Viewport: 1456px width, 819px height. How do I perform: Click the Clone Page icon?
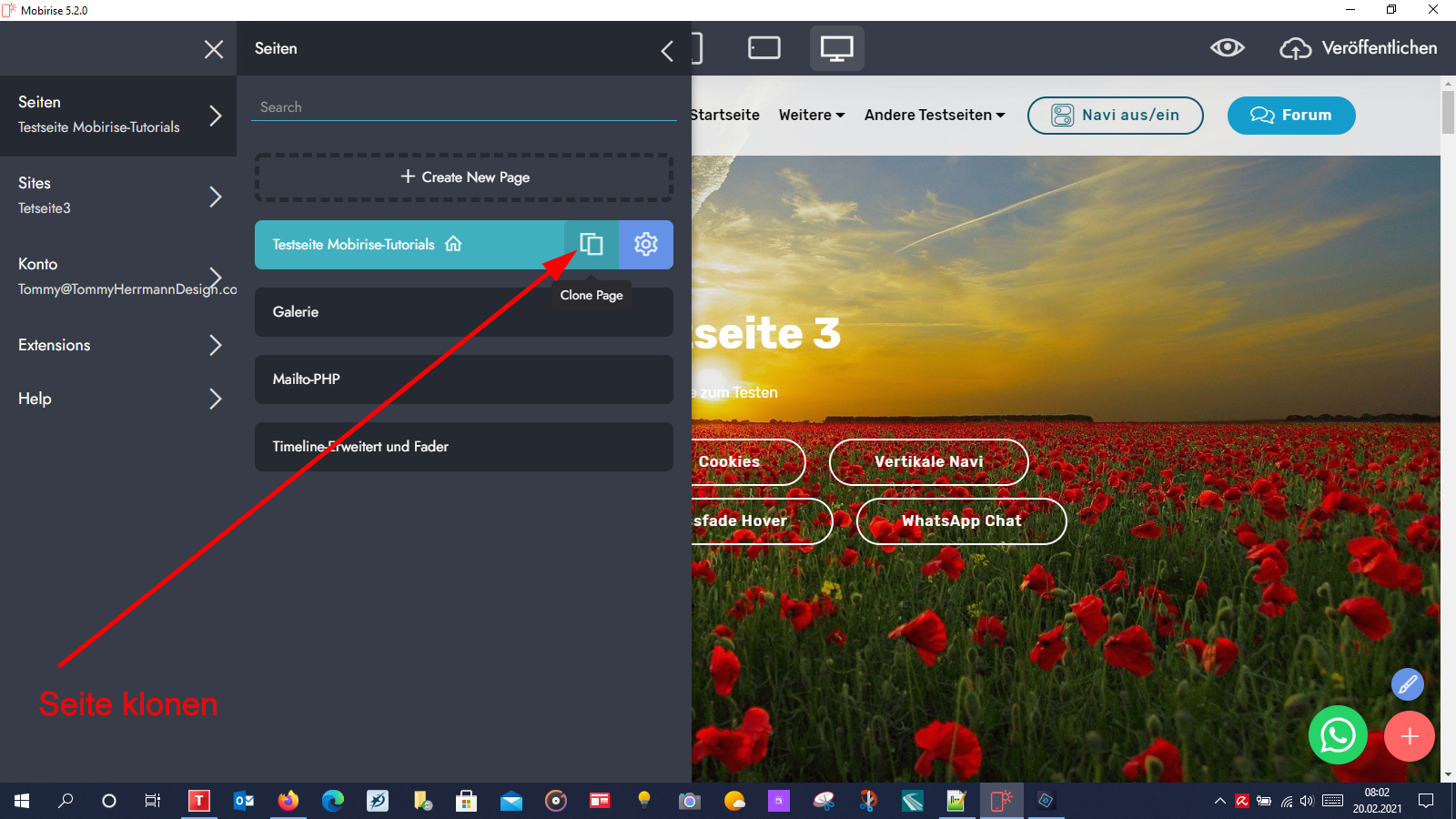(x=591, y=244)
